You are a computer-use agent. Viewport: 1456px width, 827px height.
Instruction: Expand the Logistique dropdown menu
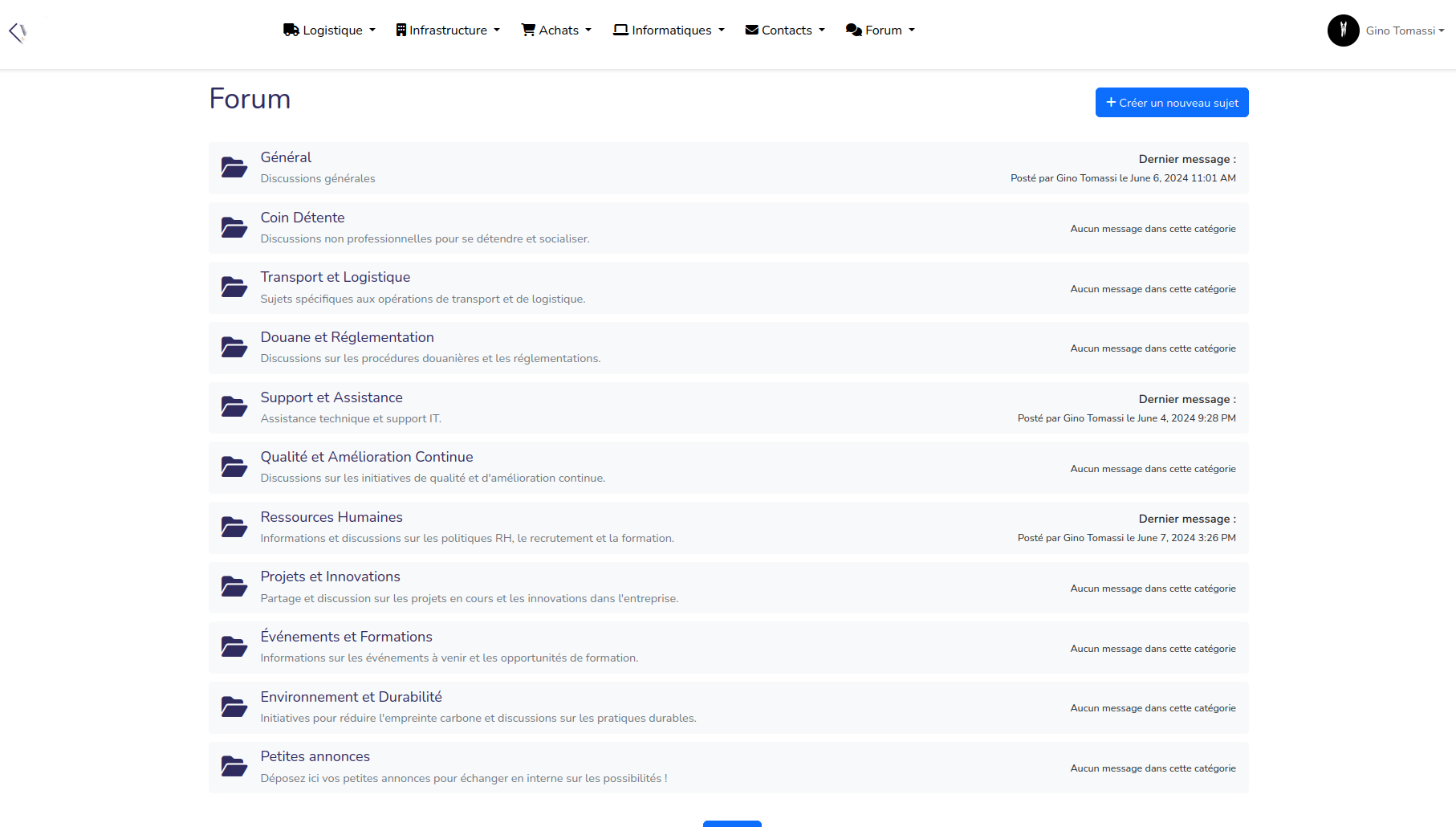[329, 31]
